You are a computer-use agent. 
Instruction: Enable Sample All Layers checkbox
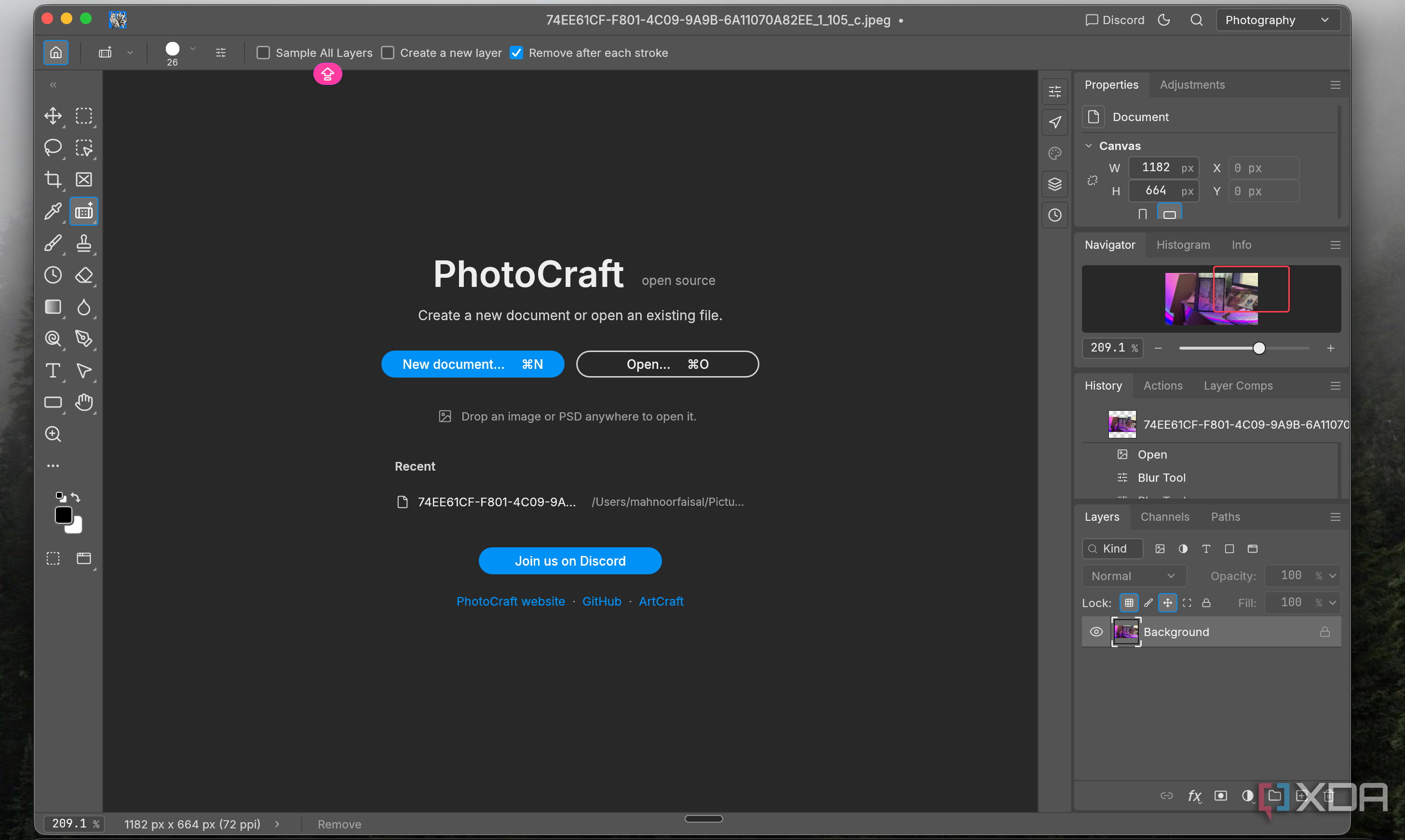tap(263, 53)
